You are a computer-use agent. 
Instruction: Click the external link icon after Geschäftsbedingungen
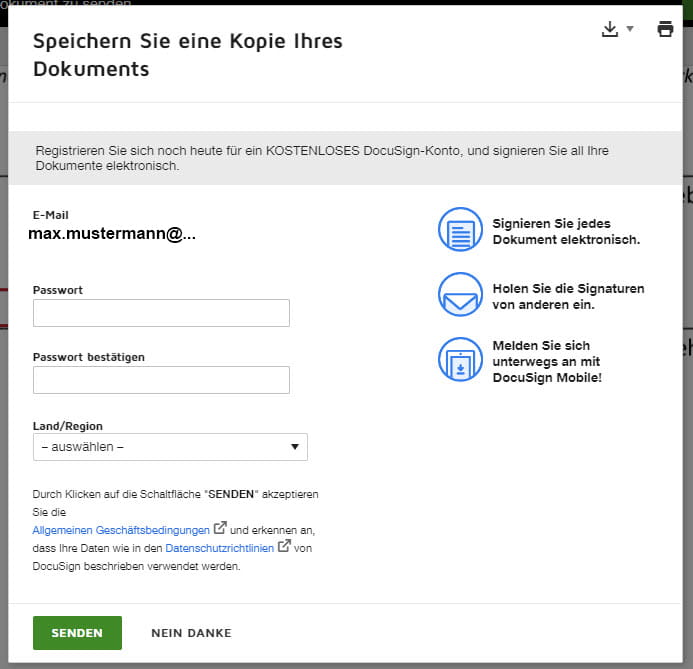click(x=220, y=528)
